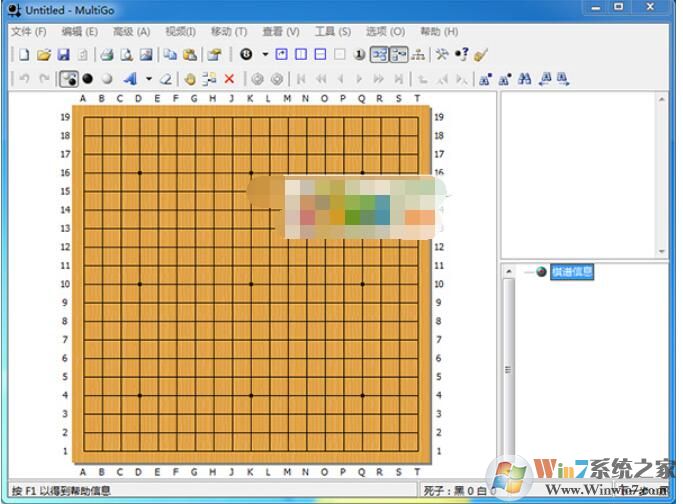Open print preview with the magnifier page icon
This screenshot has width=683, height=504.
(x=126, y=55)
